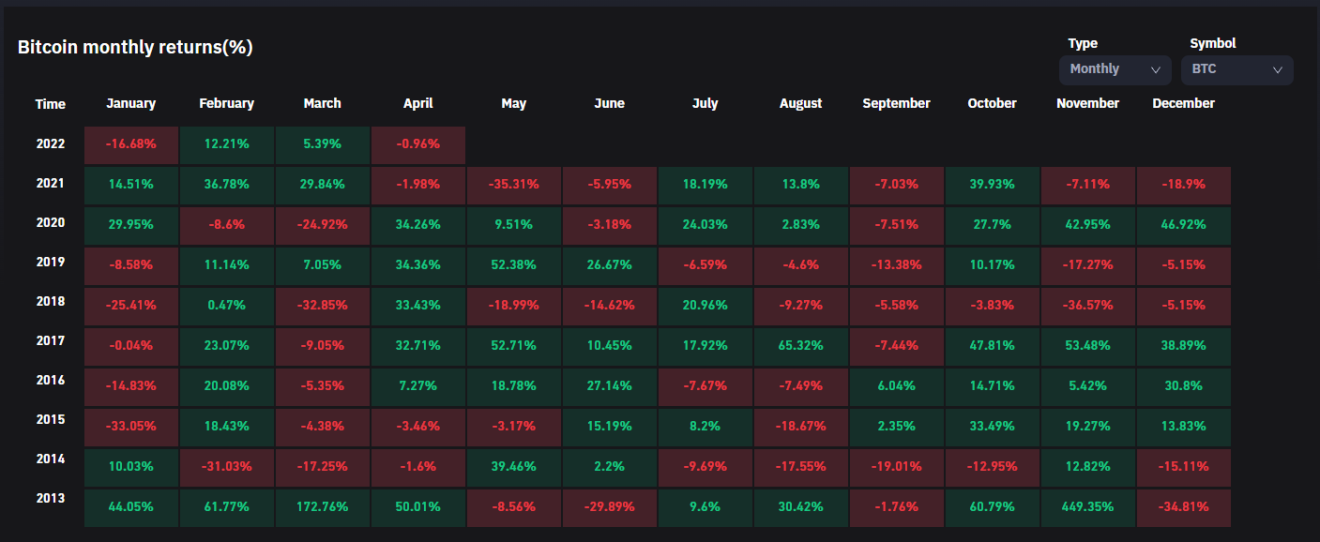Click the -36.57% November 2018 cell

pos(1087,306)
